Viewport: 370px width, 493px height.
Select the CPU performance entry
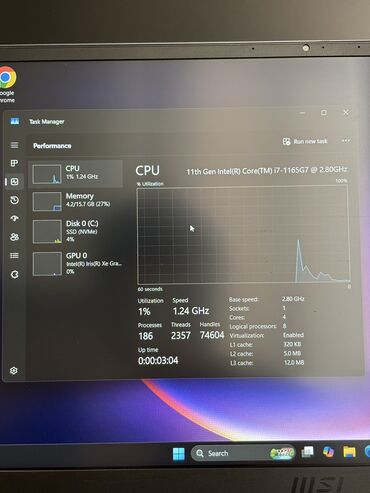(76, 173)
